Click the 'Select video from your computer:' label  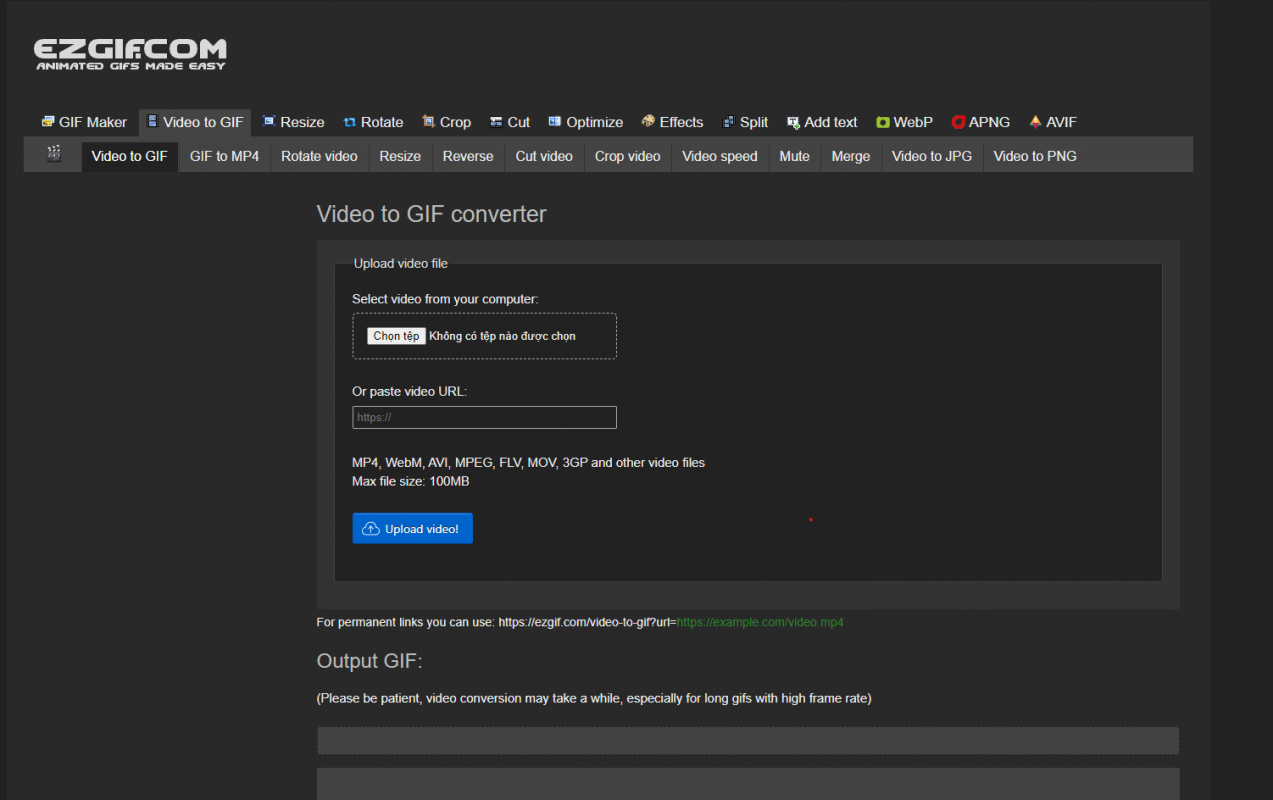click(x=445, y=299)
